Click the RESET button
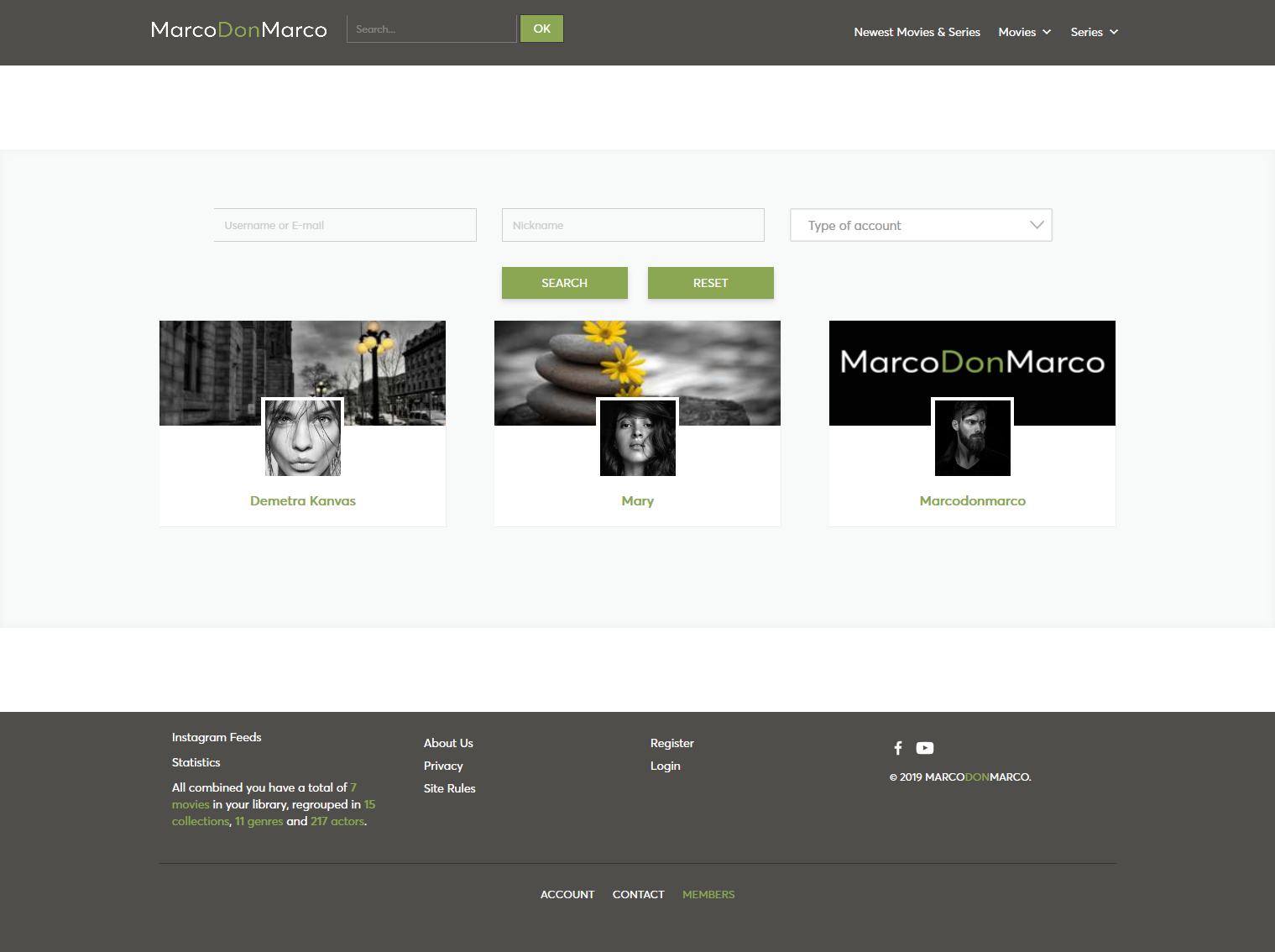 coord(711,283)
